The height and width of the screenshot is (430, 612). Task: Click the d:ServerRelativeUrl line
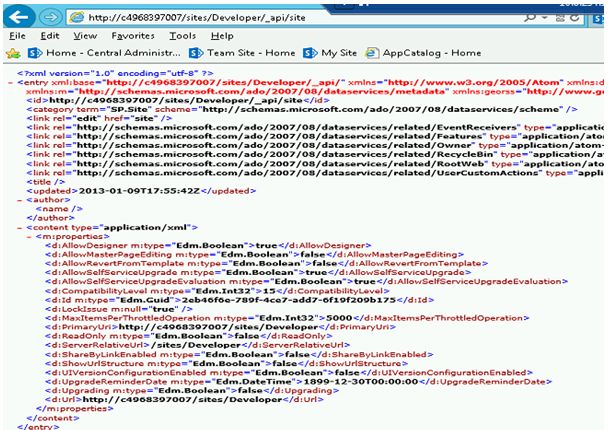click(197, 345)
